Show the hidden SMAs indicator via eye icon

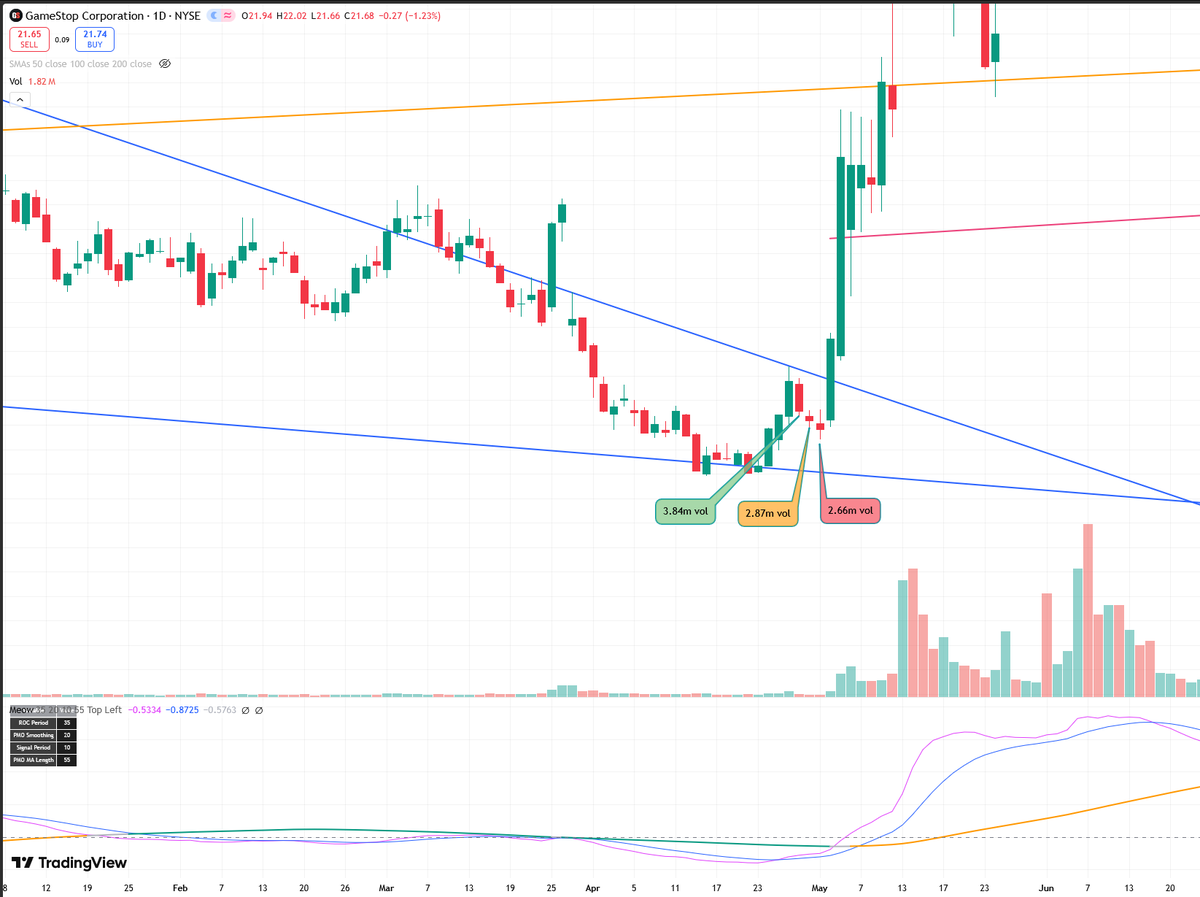165,64
